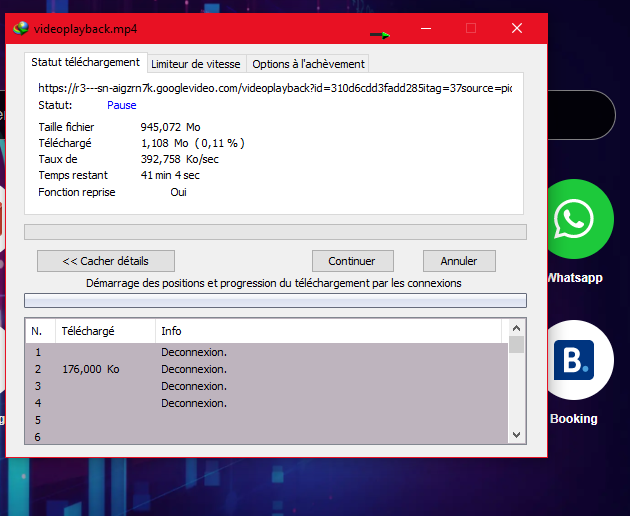Select connection row 5 in list
This screenshot has width=630, height=516.
coord(267,420)
